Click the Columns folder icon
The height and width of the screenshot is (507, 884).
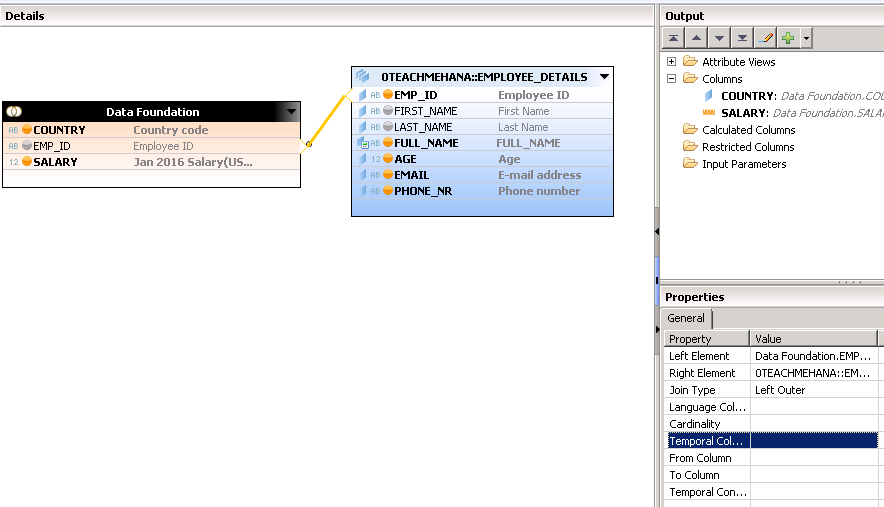pyautogui.click(x=690, y=78)
